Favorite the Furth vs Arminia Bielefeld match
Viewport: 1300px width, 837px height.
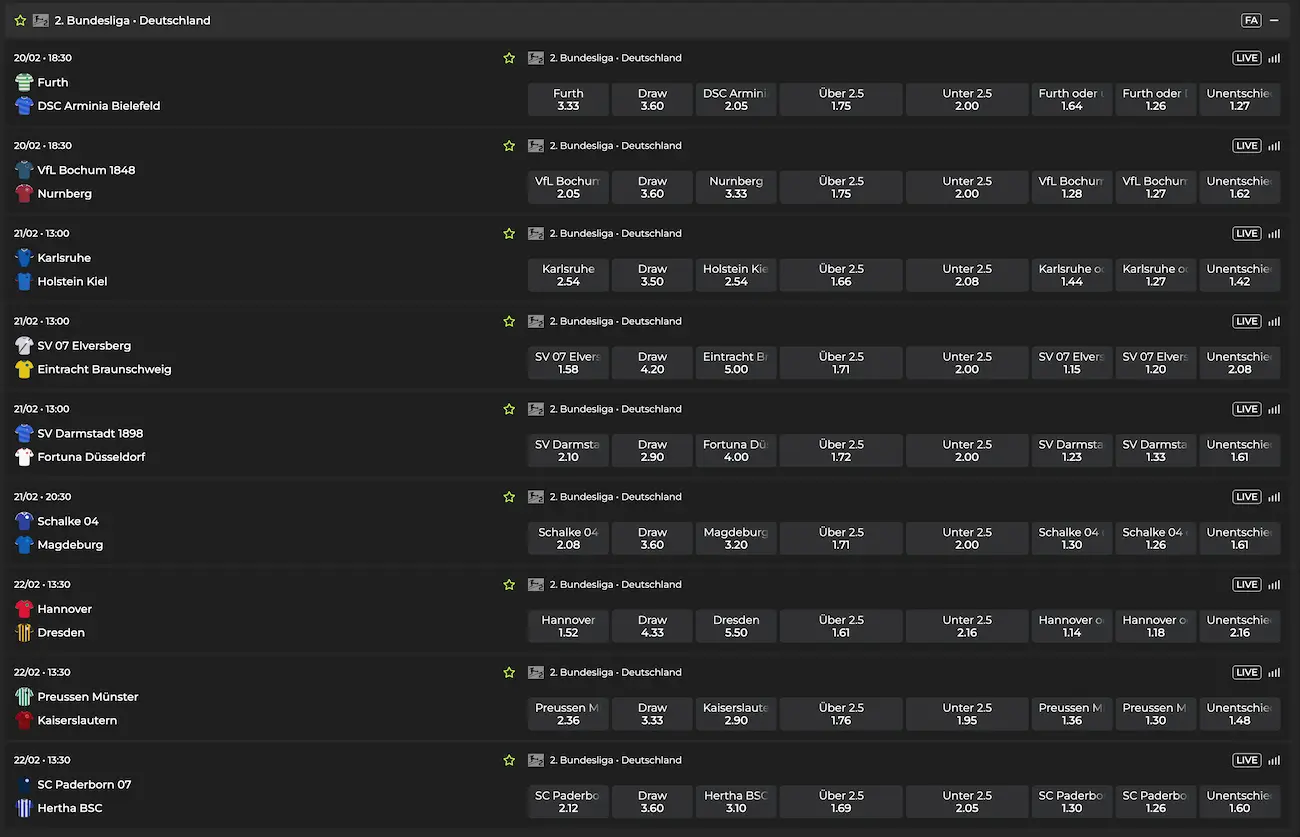click(x=509, y=58)
